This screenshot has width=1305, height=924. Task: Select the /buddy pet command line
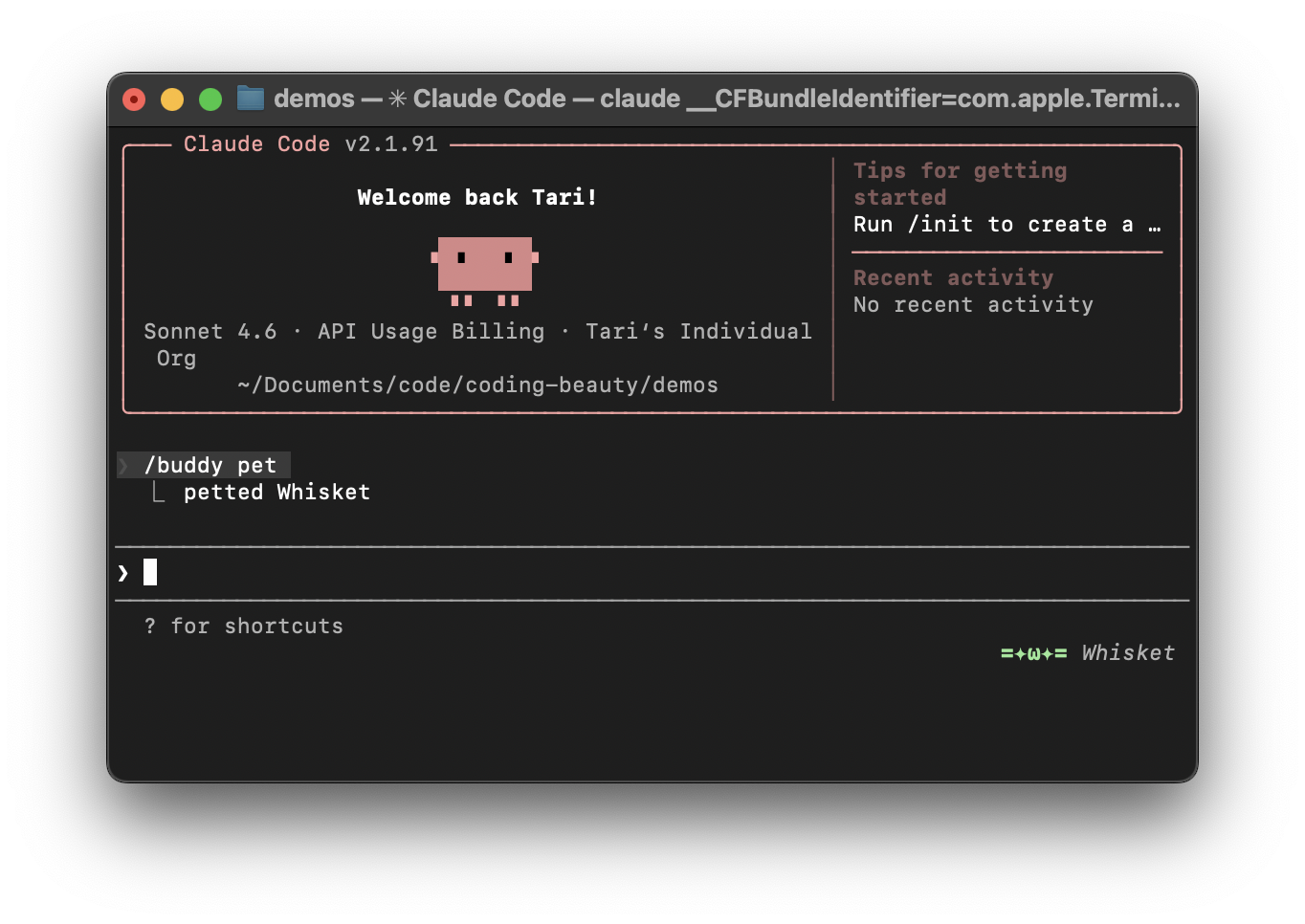210,466
